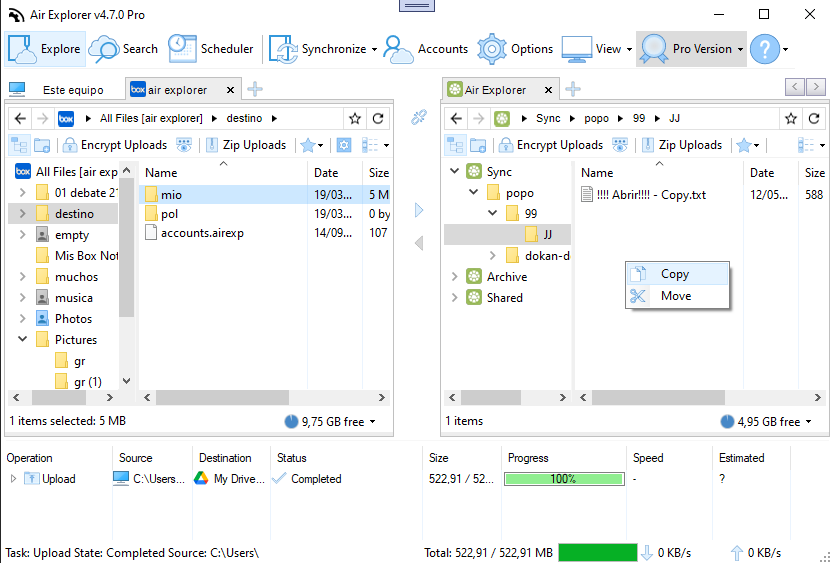Expand the Archive tree node
The image size is (833, 563).
[454, 276]
